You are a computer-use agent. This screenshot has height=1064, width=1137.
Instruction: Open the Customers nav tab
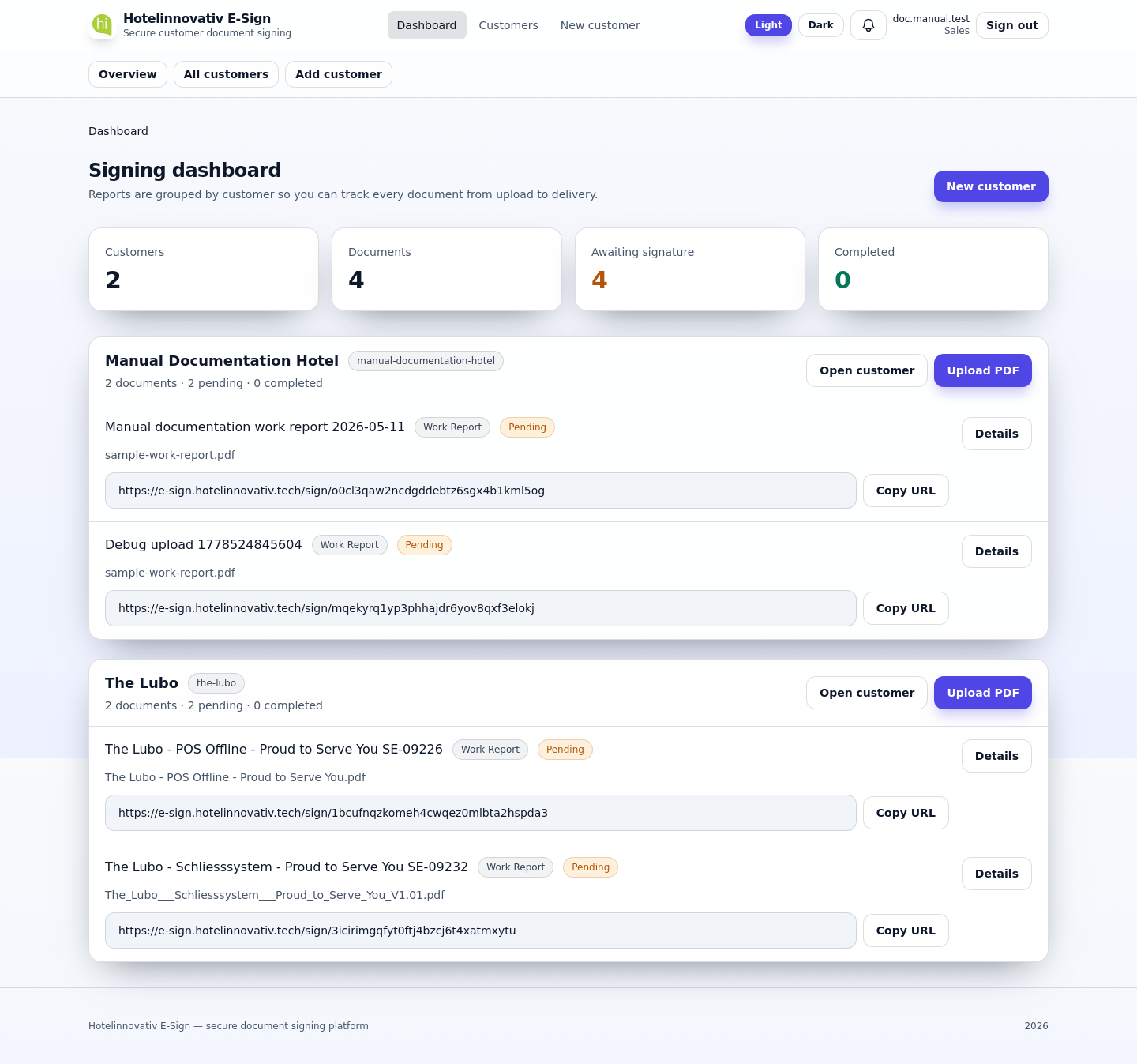pyautogui.click(x=508, y=25)
